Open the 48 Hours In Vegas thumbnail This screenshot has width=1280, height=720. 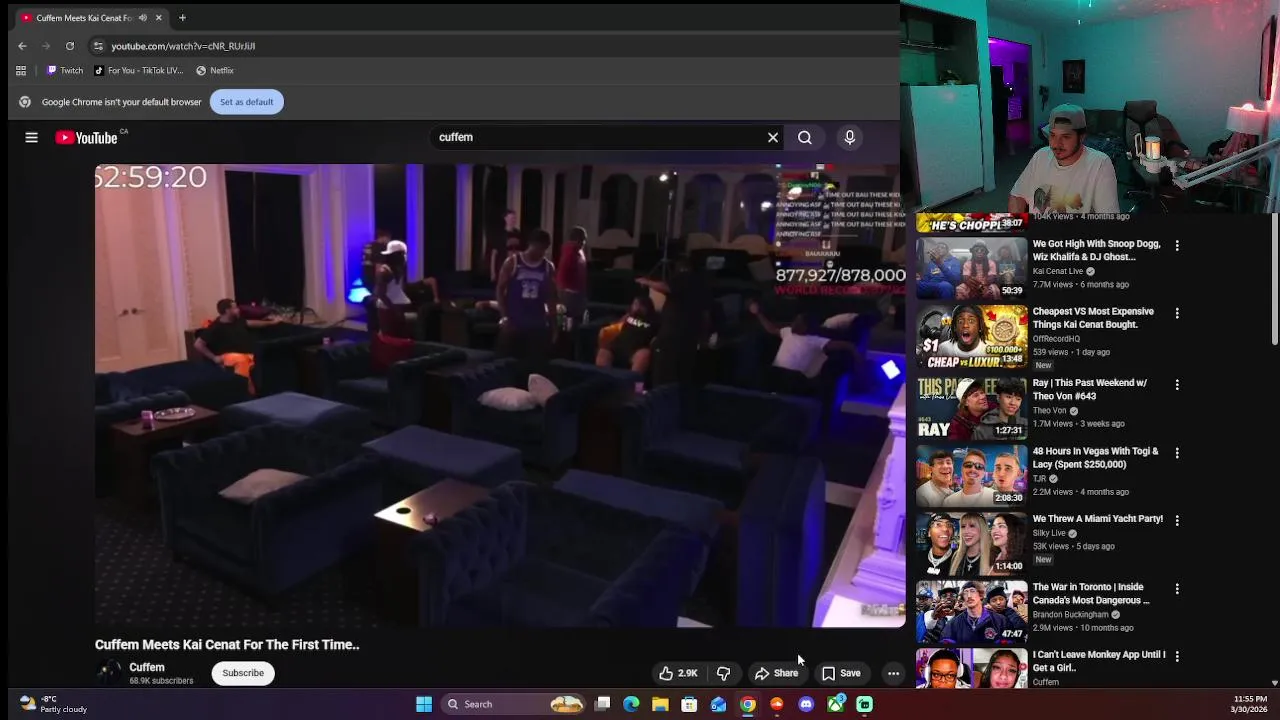point(972,475)
